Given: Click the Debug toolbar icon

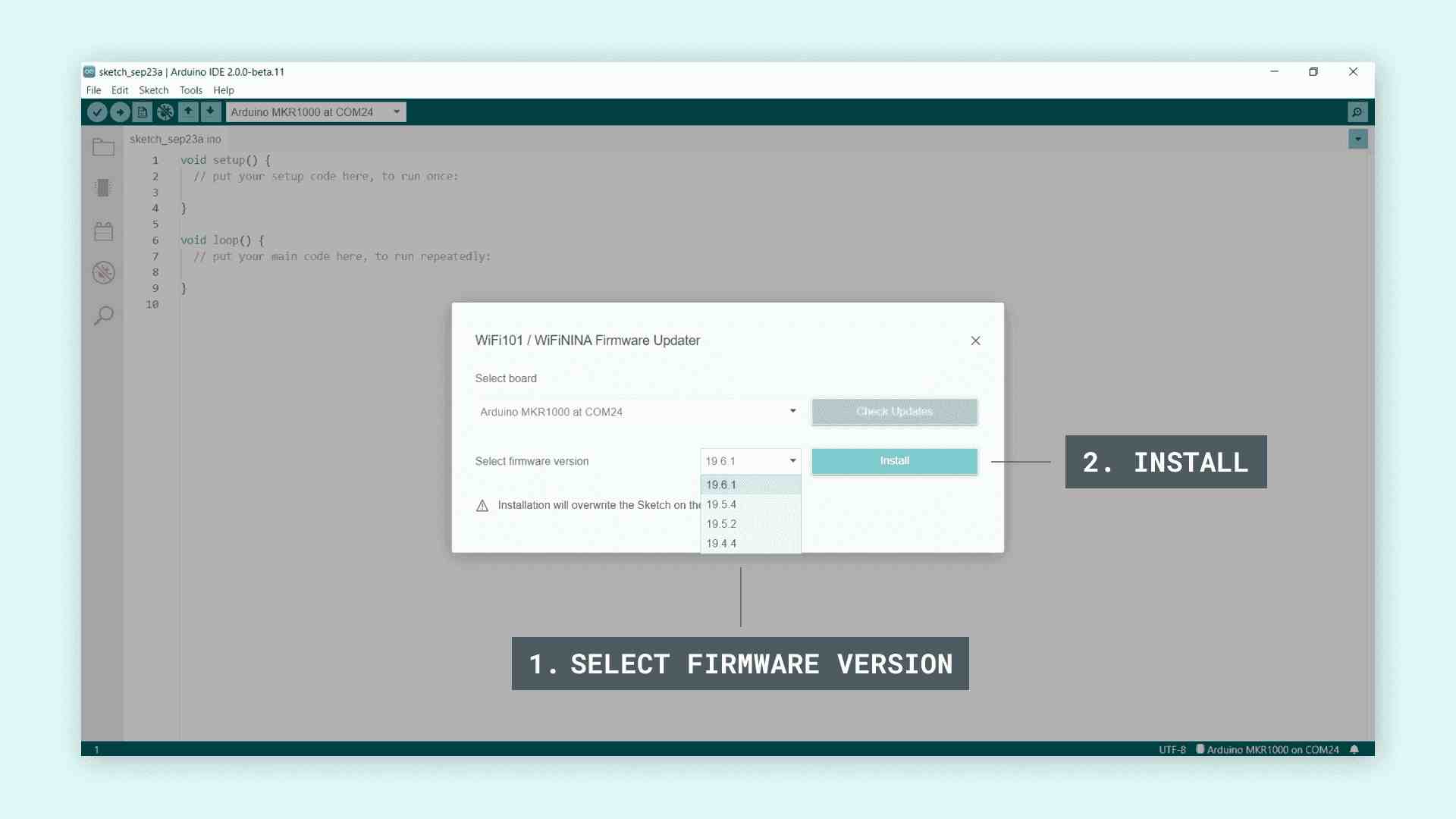Looking at the screenshot, I should point(165,112).
